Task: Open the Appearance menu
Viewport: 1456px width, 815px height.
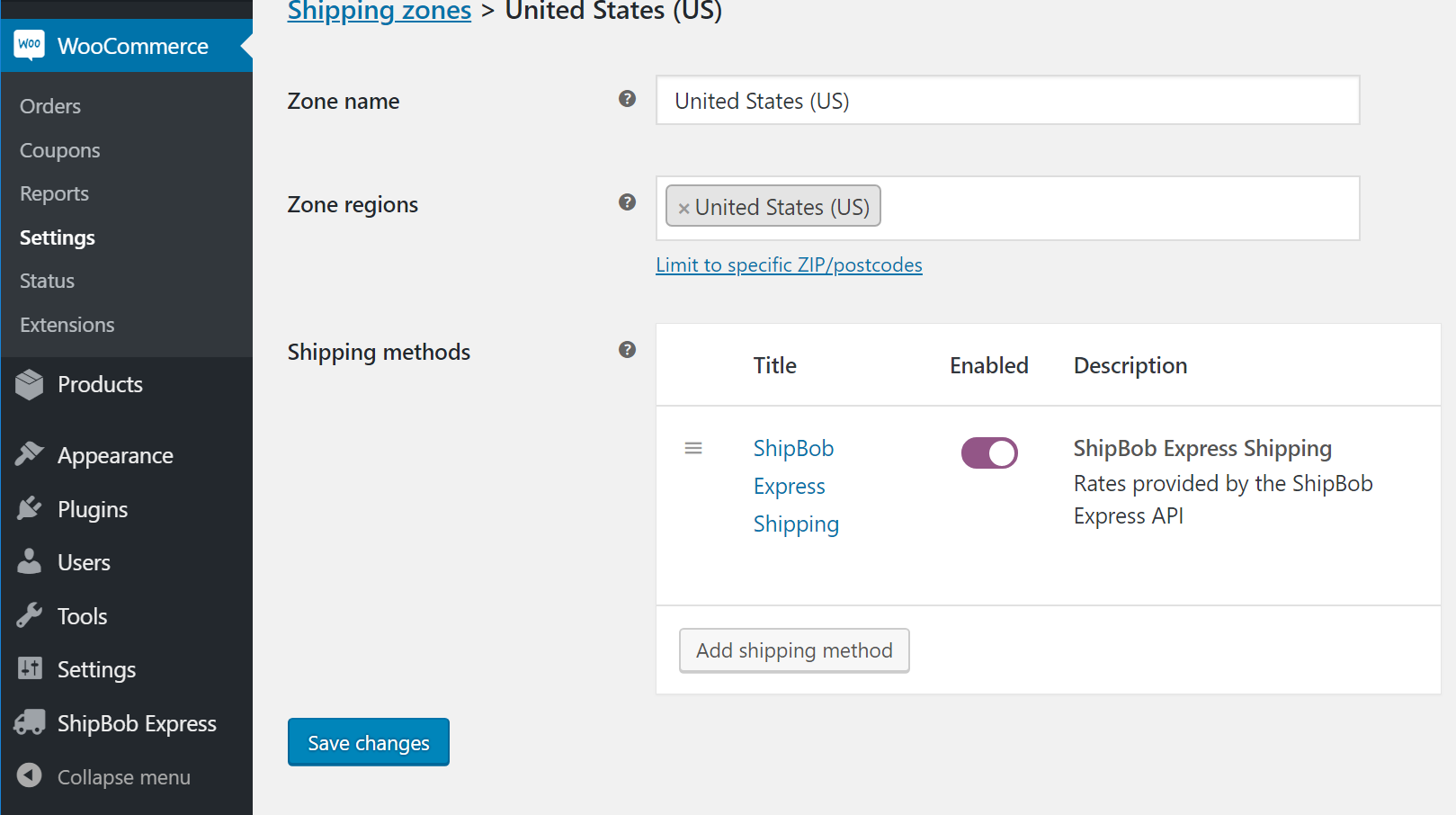Action: pyautogui.click(x=116, y=456)
